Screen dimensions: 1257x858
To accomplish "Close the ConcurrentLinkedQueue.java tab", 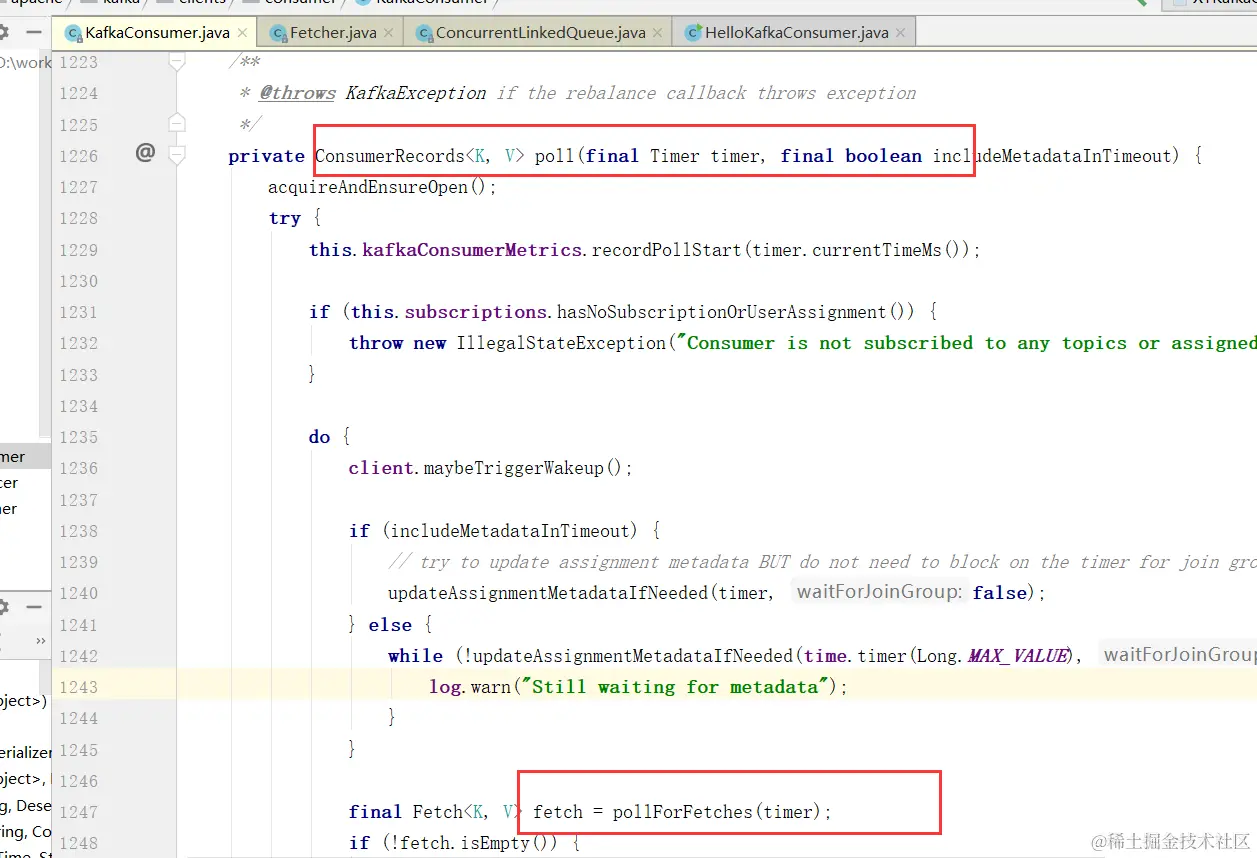I will [657, 33].
